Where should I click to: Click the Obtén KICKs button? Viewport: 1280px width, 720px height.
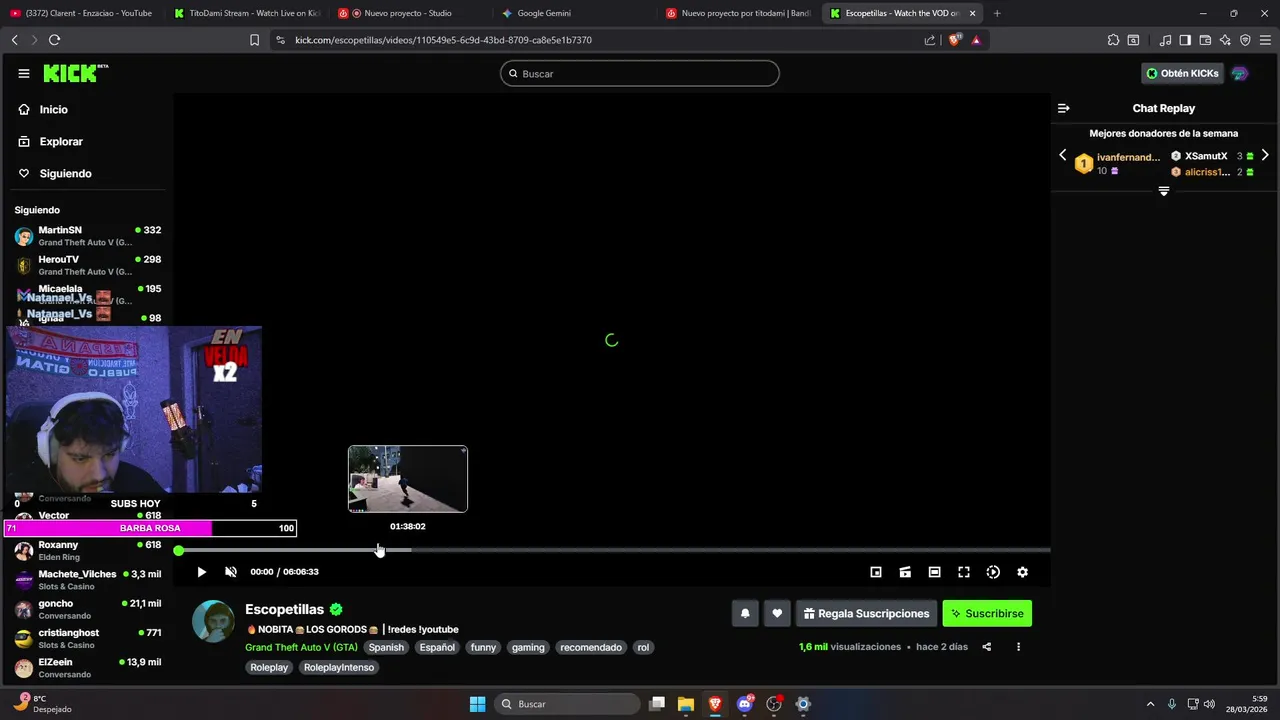1182,73
